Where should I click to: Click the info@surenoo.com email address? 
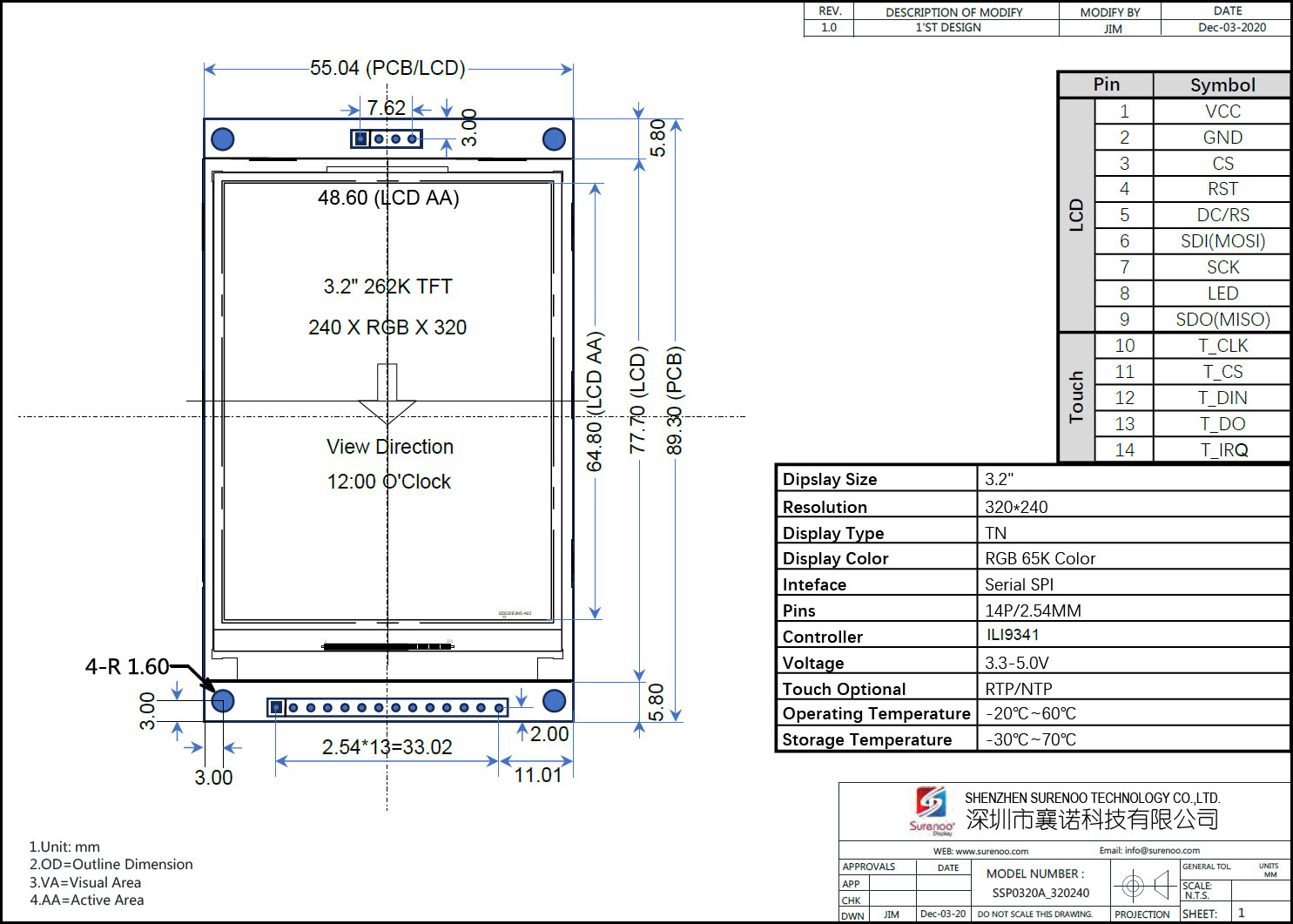[x=1162, y=851]
